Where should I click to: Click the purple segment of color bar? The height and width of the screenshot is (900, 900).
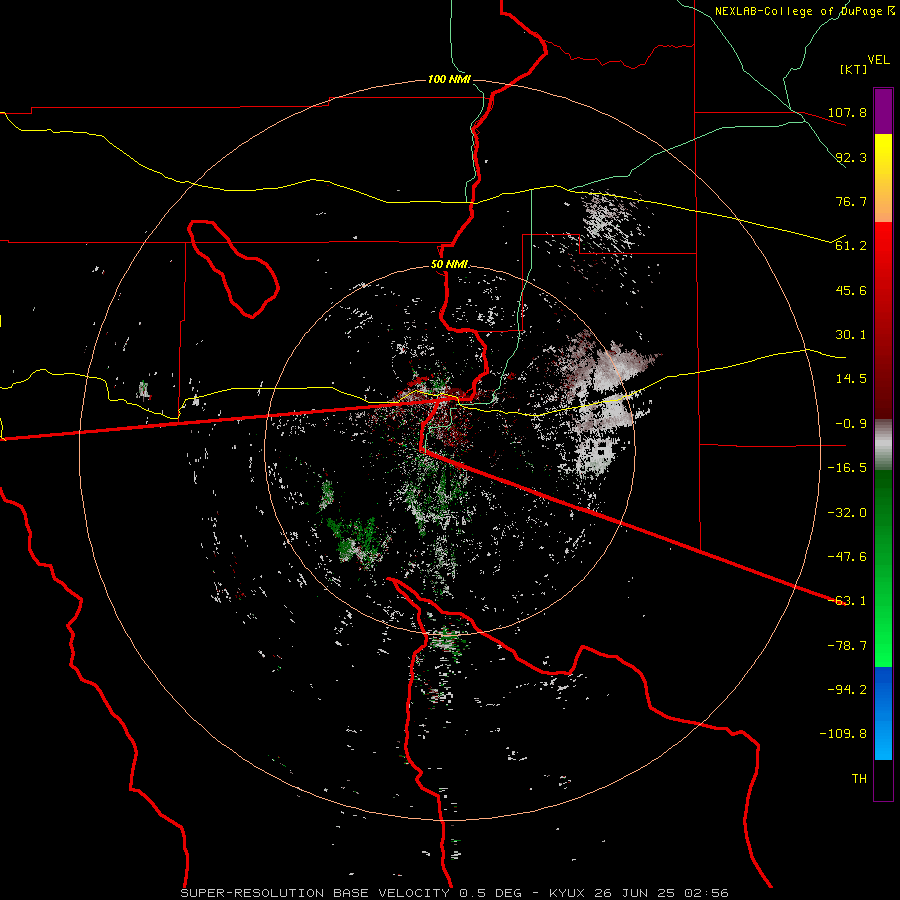point(883,111)
